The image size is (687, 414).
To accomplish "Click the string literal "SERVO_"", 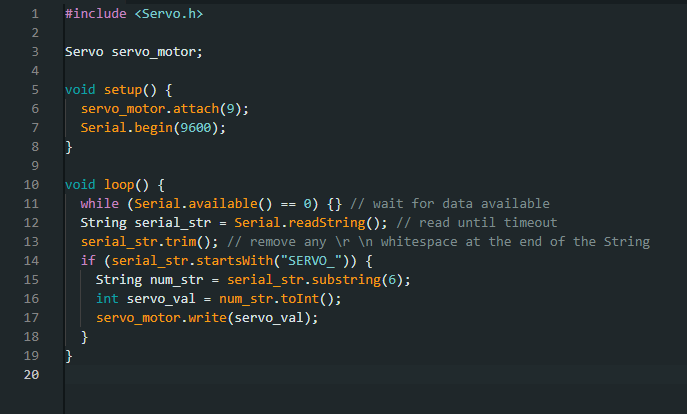I will pos(312,261).
